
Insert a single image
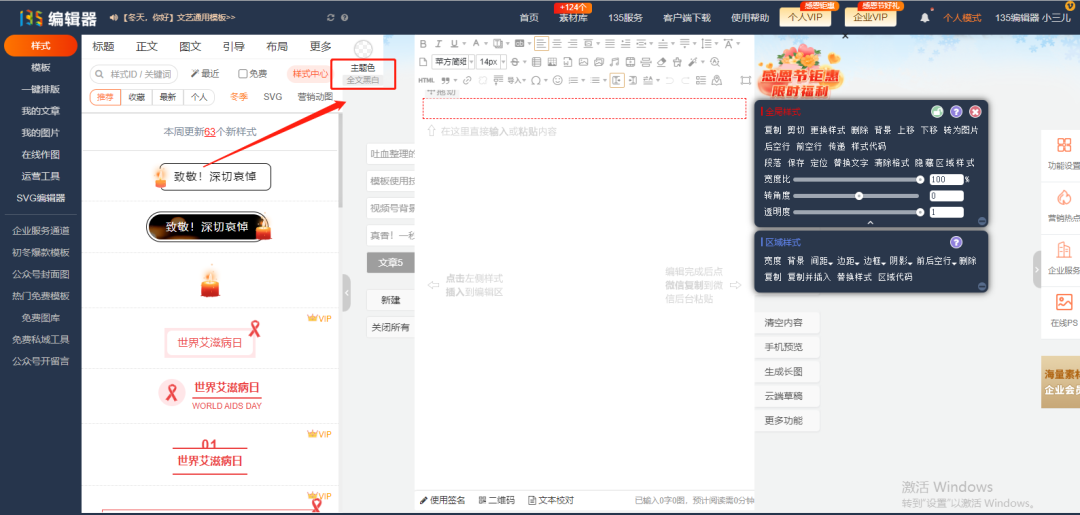583,62
